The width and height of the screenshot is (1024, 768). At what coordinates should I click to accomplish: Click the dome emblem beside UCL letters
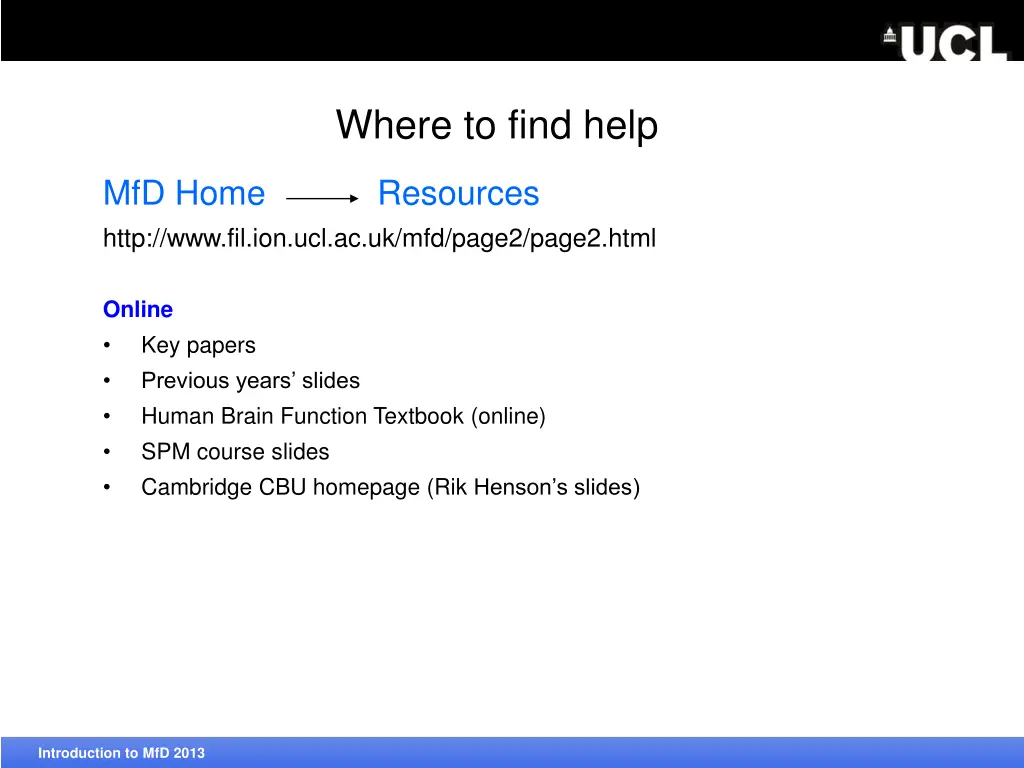pyautogui.click(x=890, y=37)
